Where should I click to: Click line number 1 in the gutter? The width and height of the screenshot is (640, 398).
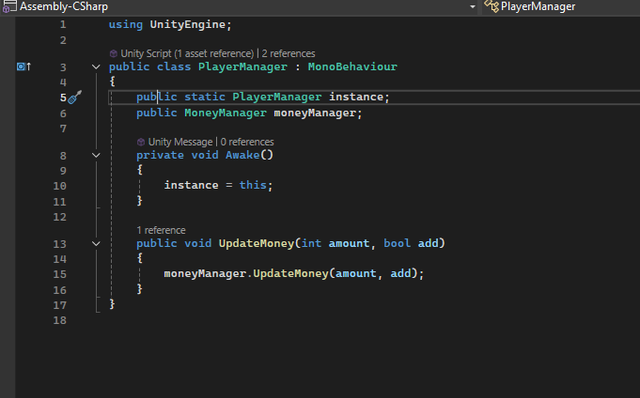pyautogui.click(x=63, y=24)
